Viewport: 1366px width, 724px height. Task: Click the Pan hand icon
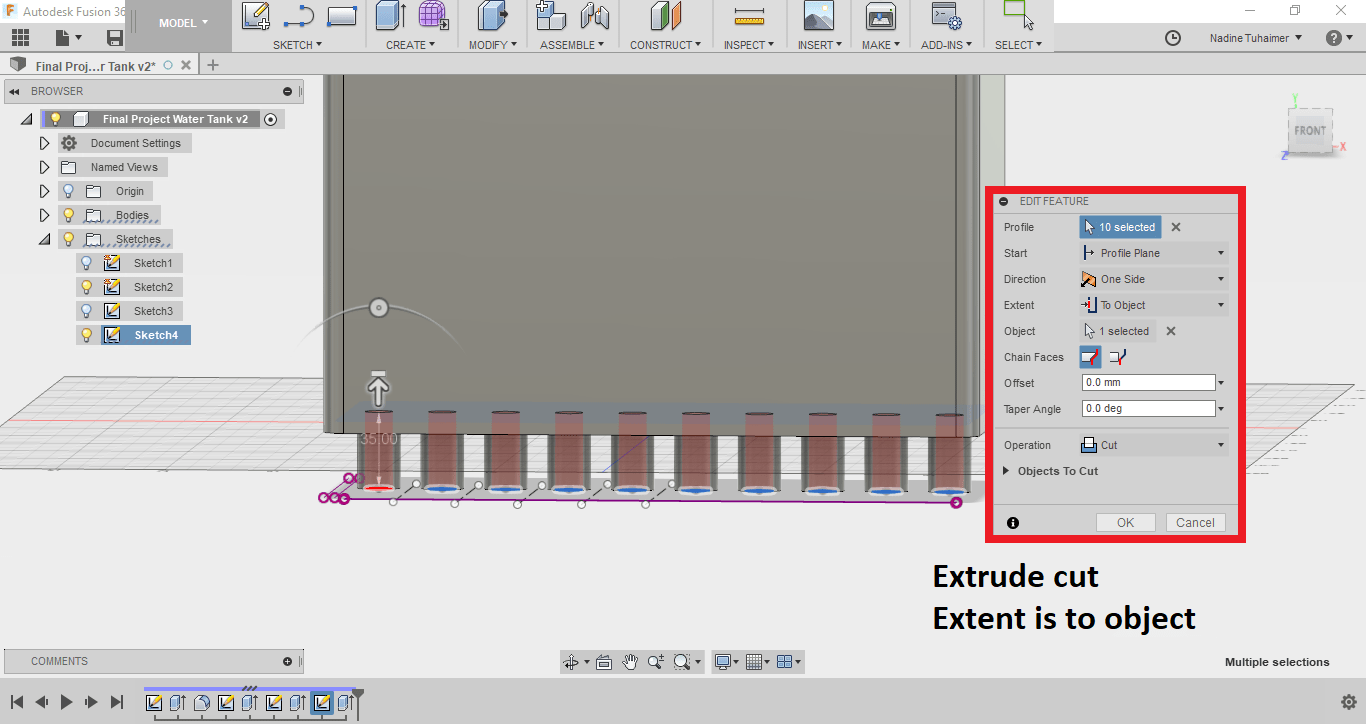pos(630,662)
